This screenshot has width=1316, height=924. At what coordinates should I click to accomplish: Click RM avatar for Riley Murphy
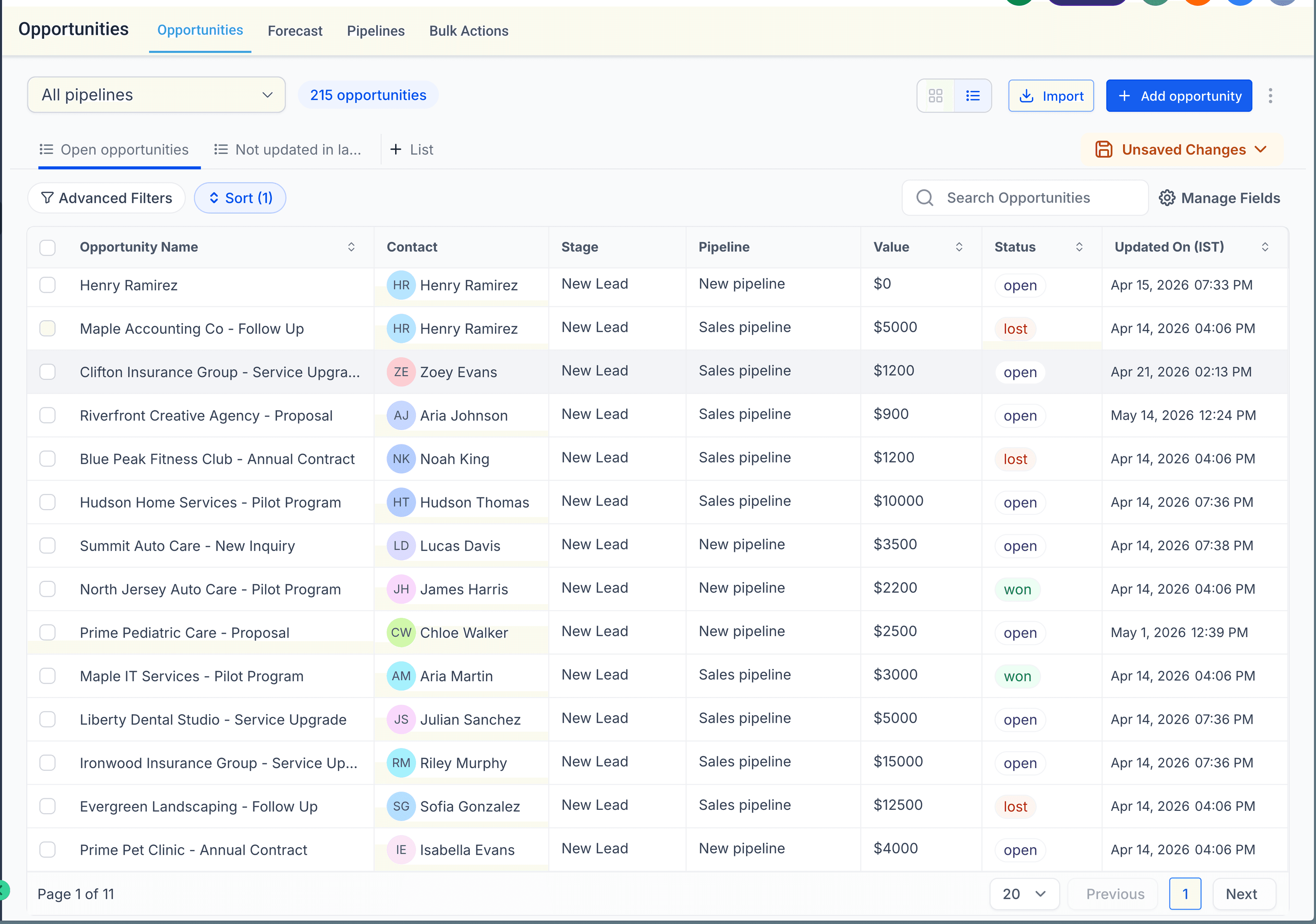click(401, 763)
